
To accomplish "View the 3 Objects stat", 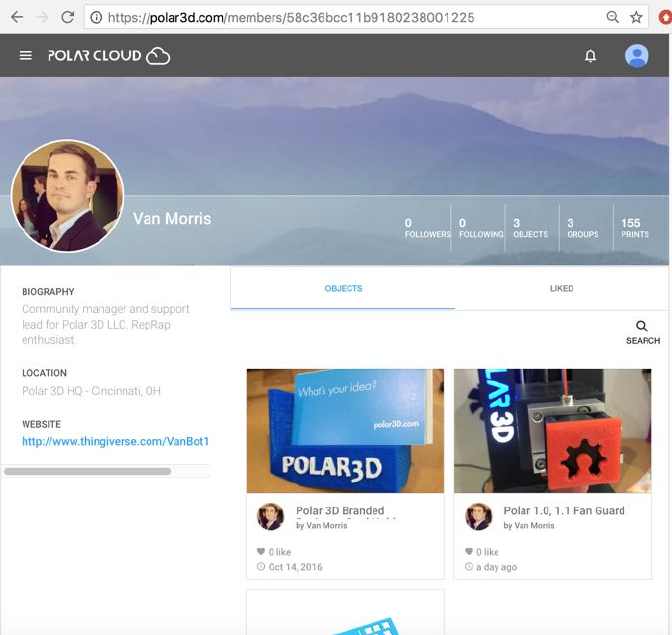I will 531,228.
